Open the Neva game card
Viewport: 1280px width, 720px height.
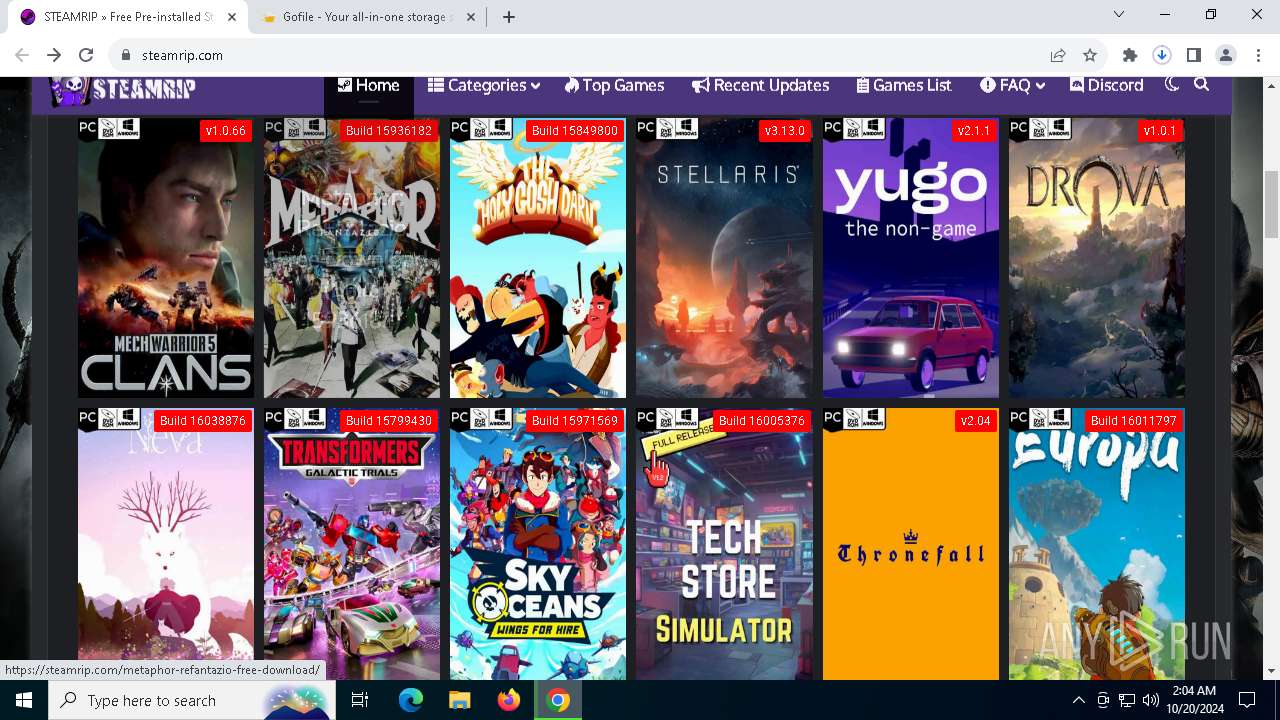[x=166, y=544]
